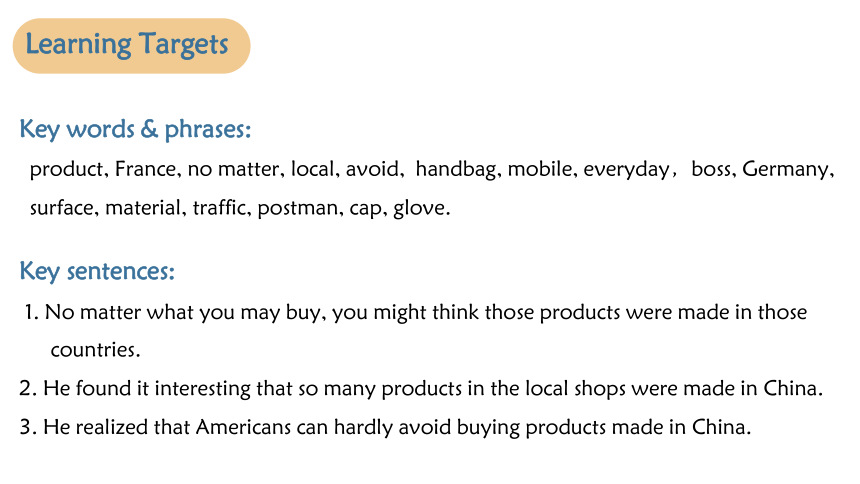Screen dimensions: 860x484
Task: Click the word 'Americans' in sentence three
Action: click(243, 427)
